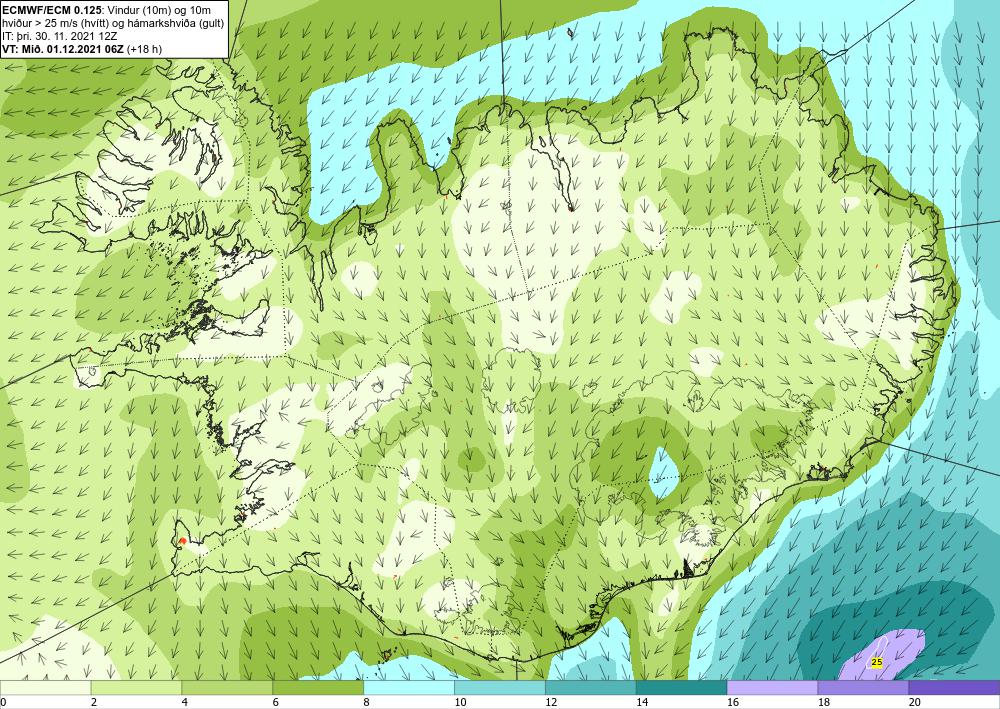Select the 6–8 m/s dark green swatch
The width and height of the screenshot is (1000, 709).
coord(318,688)
